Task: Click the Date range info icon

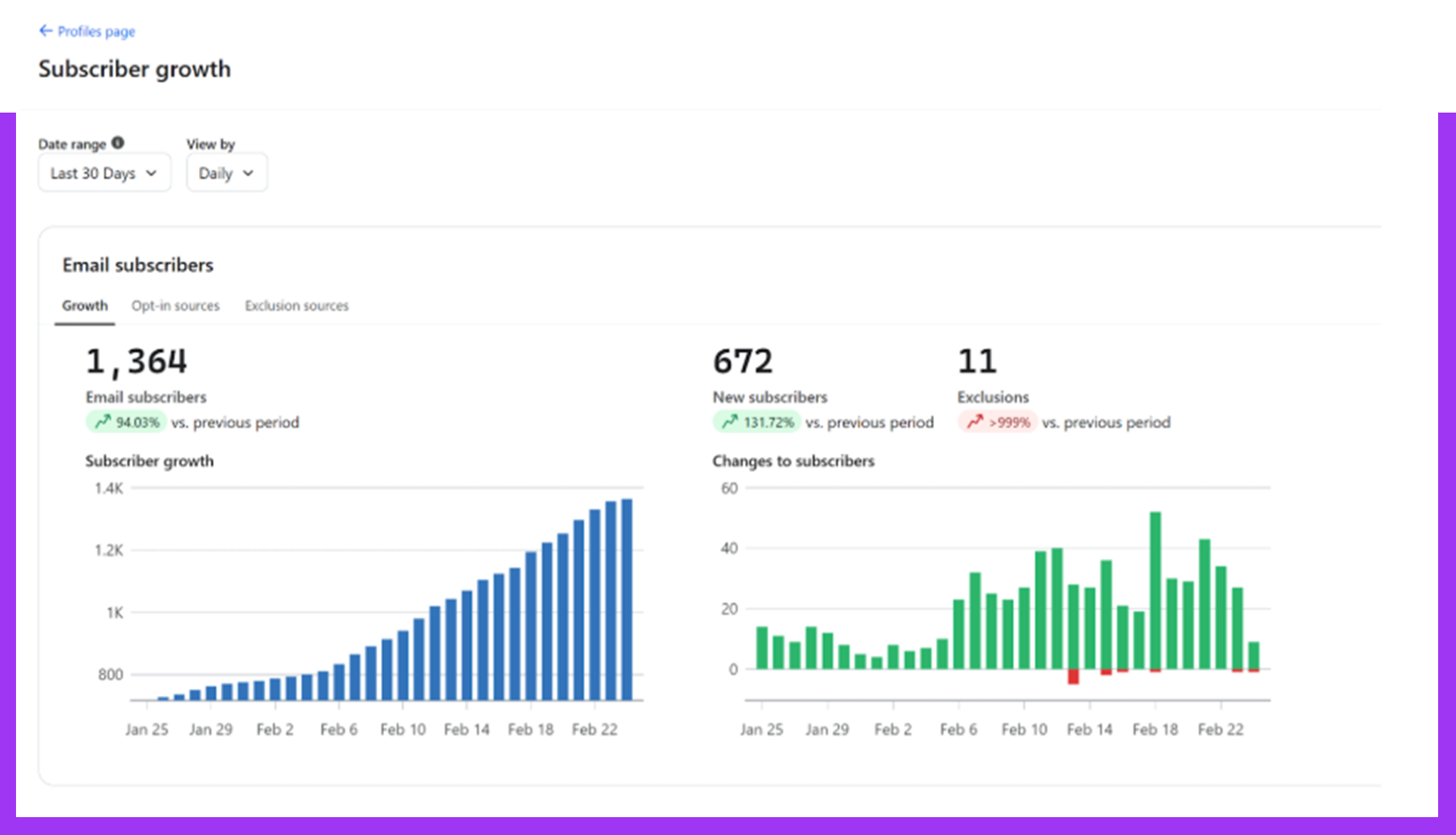Action: [x=117, y=143]
